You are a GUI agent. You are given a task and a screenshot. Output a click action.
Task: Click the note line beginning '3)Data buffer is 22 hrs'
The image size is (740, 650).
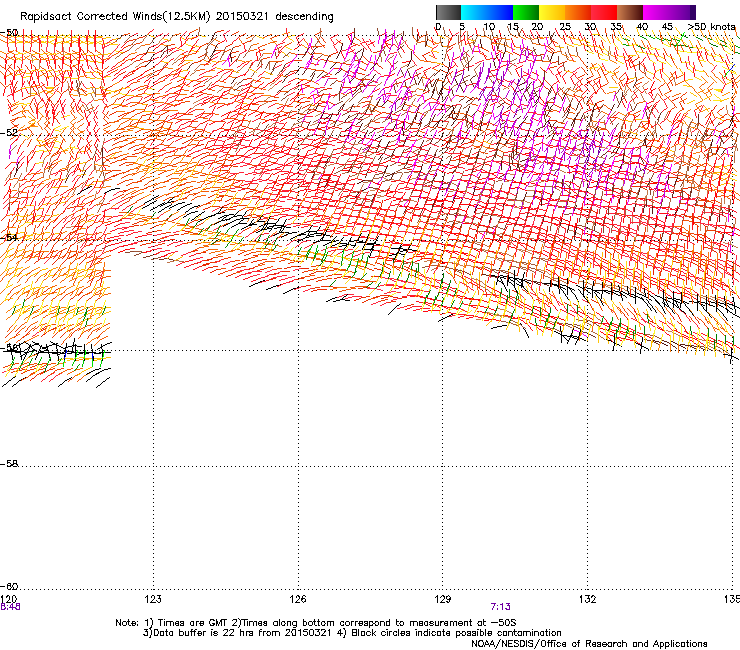coord(352,633)
